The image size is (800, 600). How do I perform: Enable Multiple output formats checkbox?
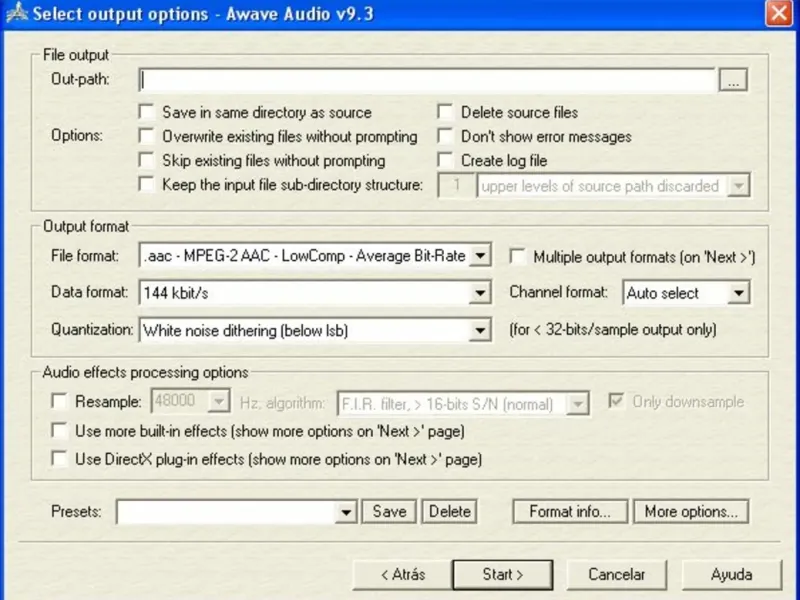click(x=518, y=256)
